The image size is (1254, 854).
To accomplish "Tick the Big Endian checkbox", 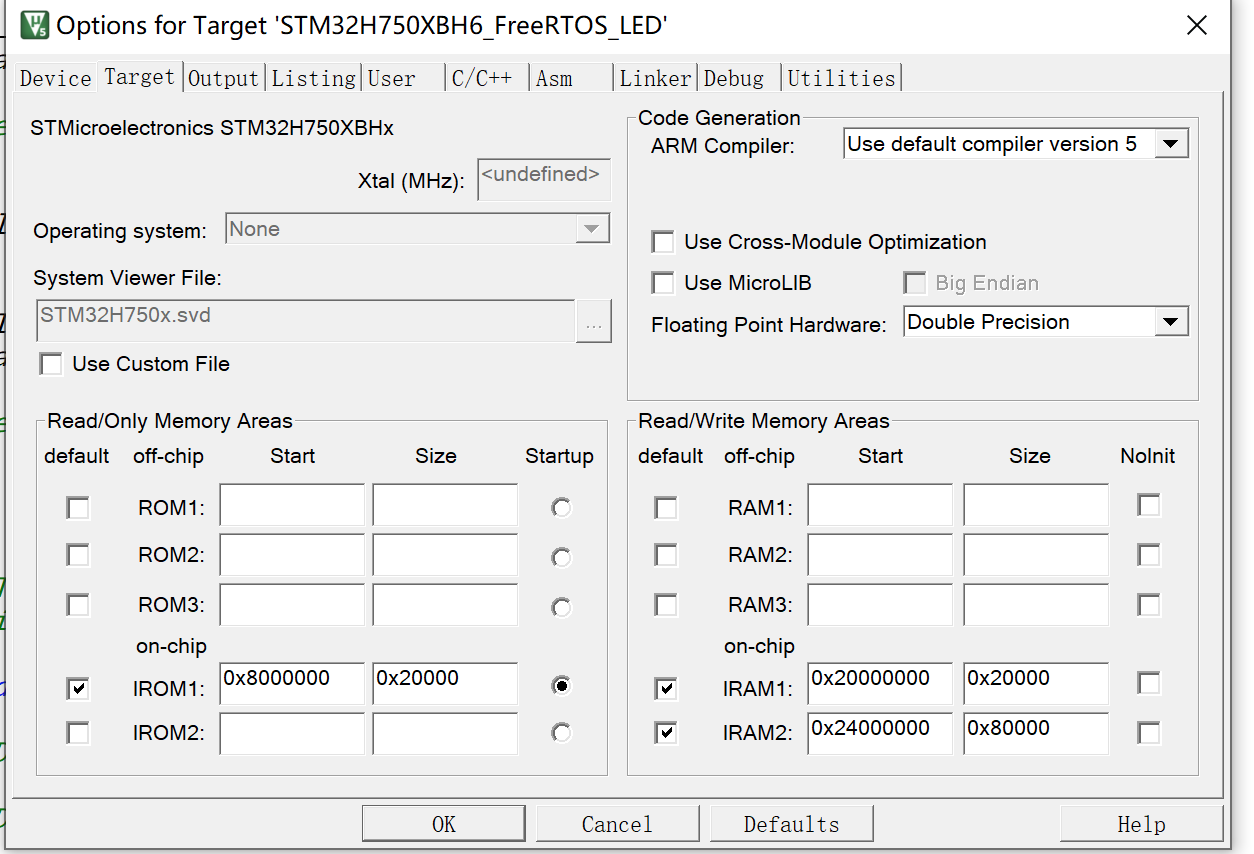I will click(x=914, y=283).
